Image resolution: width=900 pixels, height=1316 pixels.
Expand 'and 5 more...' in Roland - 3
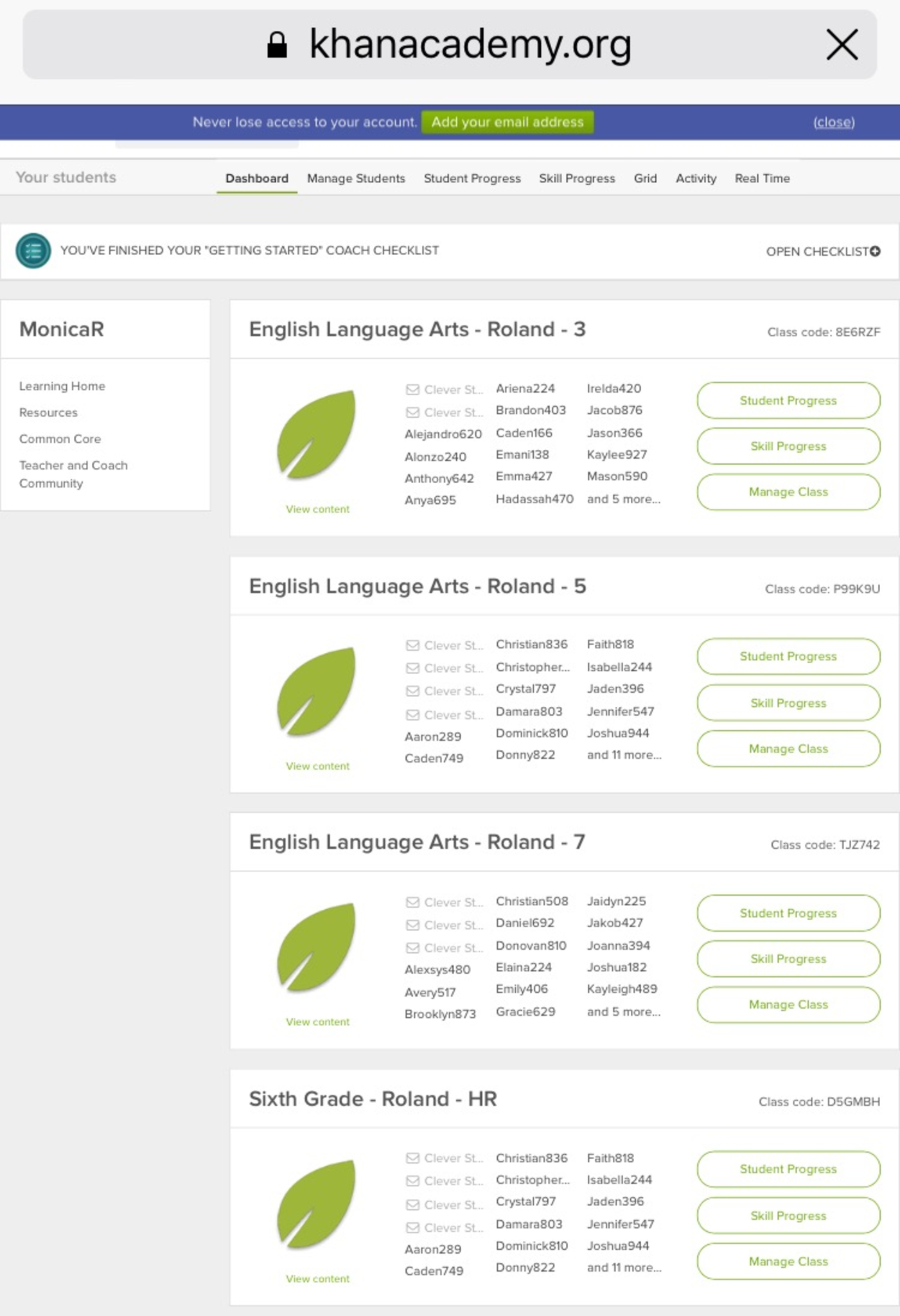point(623,499)
